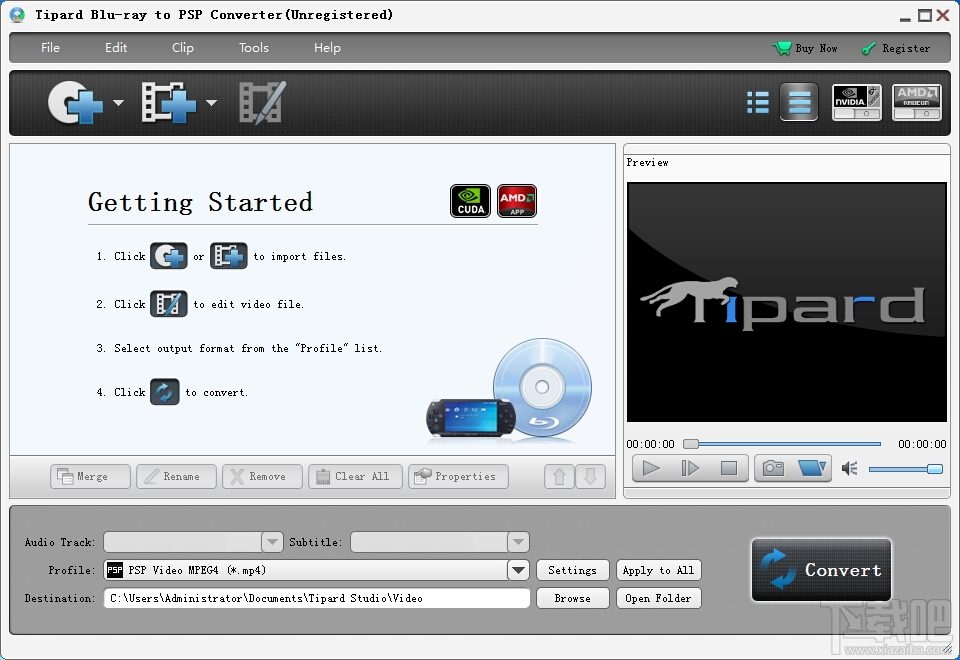Click the Register link
960x660 pixels.
[896, 48]
